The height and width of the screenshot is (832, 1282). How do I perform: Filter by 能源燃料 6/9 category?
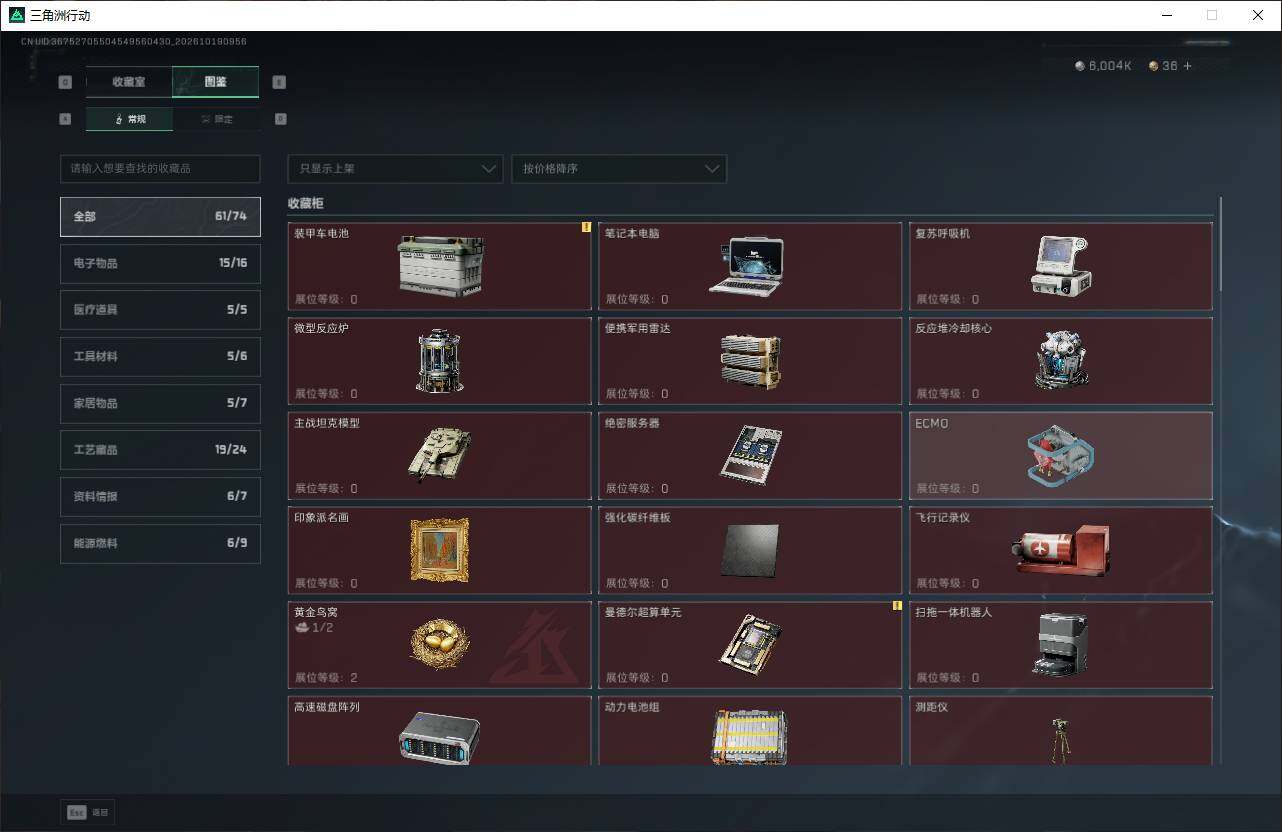[160, 543]
